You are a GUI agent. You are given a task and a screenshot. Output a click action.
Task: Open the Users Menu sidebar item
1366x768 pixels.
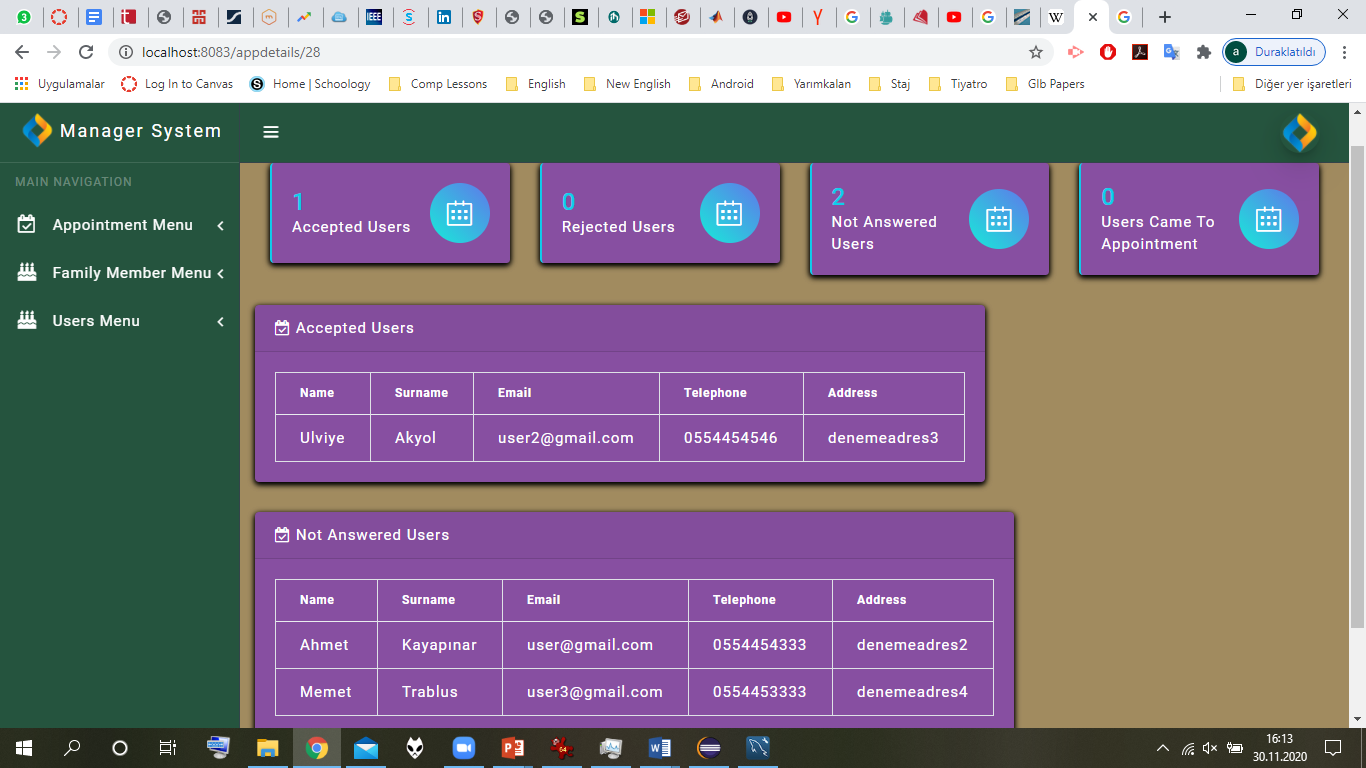click(x=120, y=321)
